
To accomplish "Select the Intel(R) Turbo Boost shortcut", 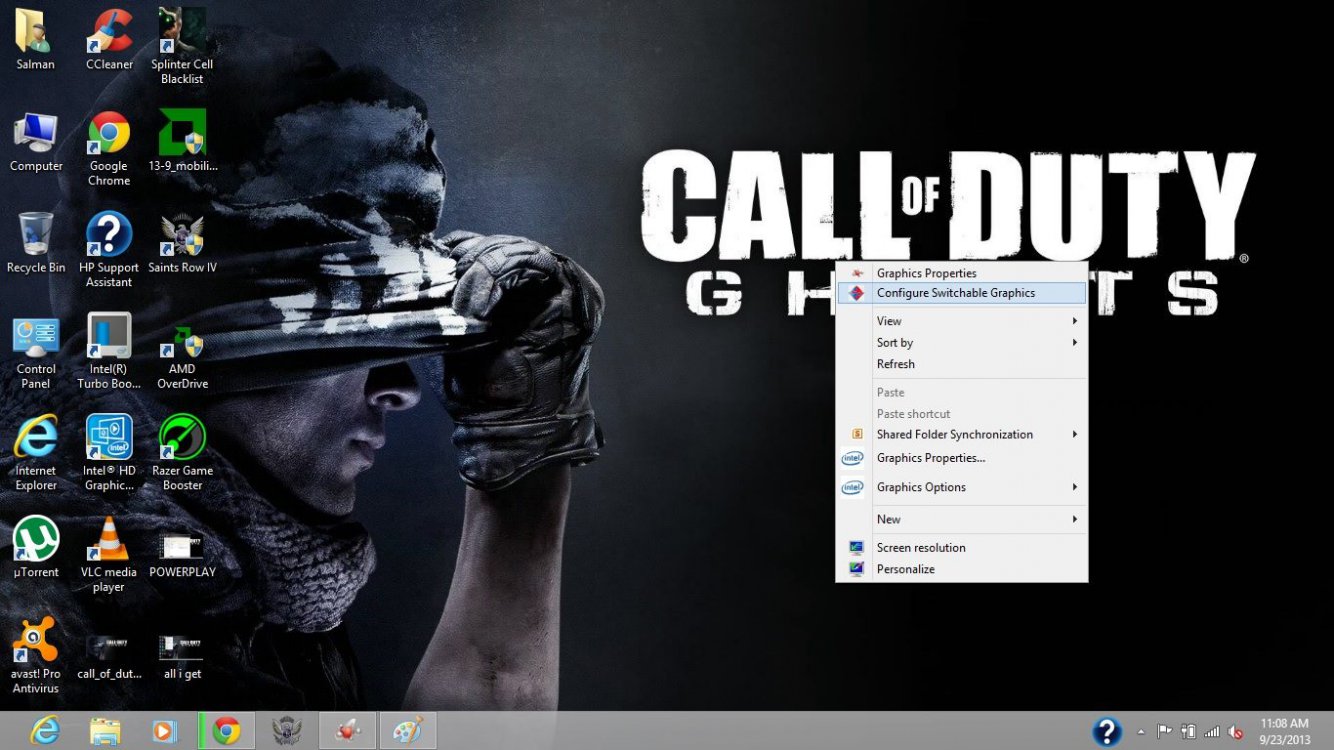I will coord(109,352).
